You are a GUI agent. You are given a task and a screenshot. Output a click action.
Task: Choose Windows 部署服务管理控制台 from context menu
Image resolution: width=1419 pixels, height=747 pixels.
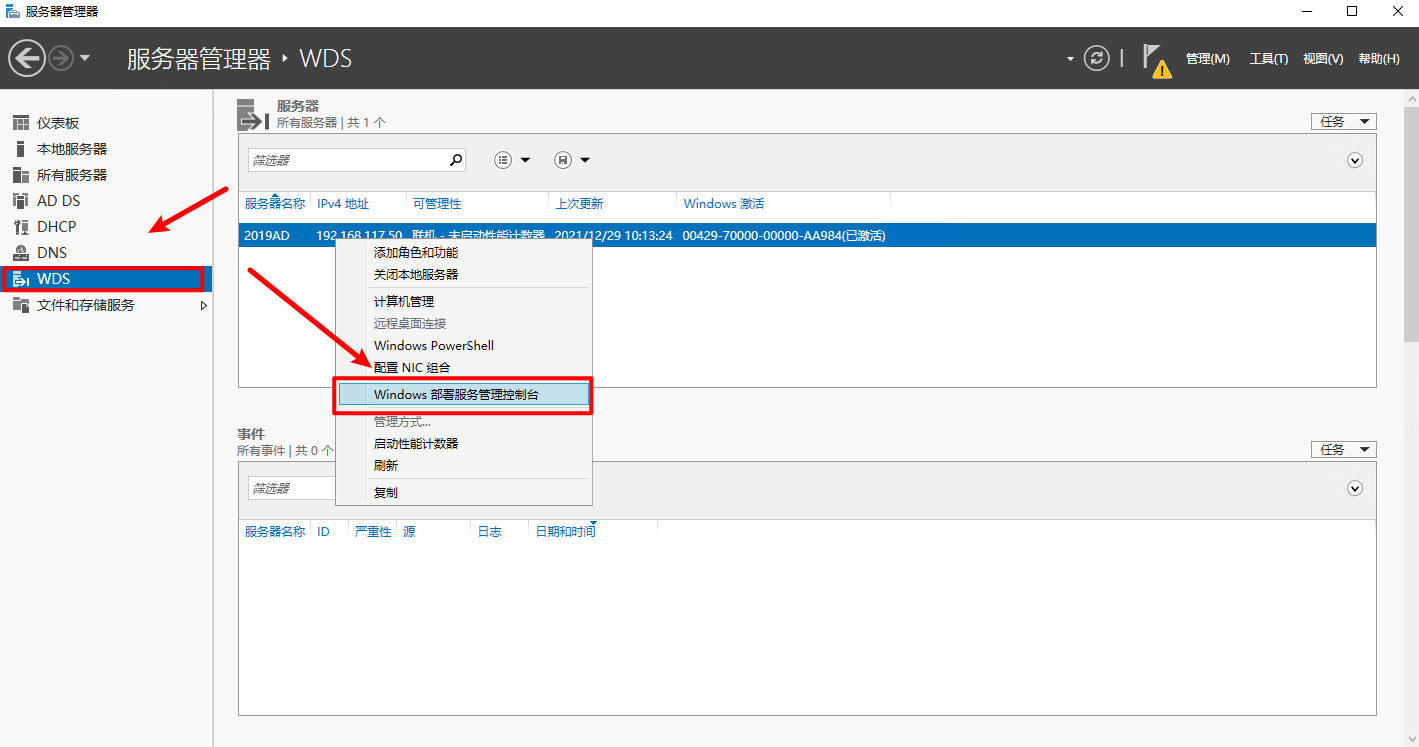click(x=463, y=394)
